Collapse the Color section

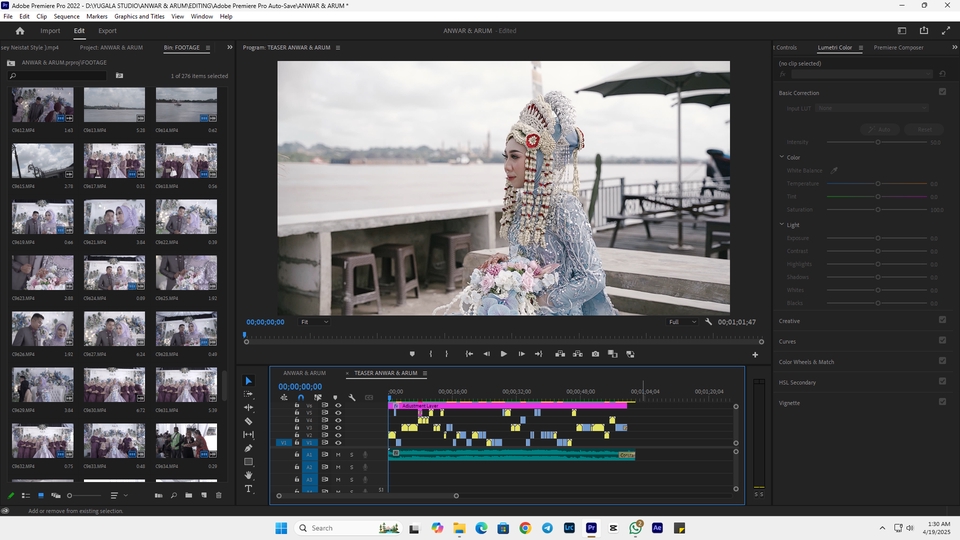(782, 157)
